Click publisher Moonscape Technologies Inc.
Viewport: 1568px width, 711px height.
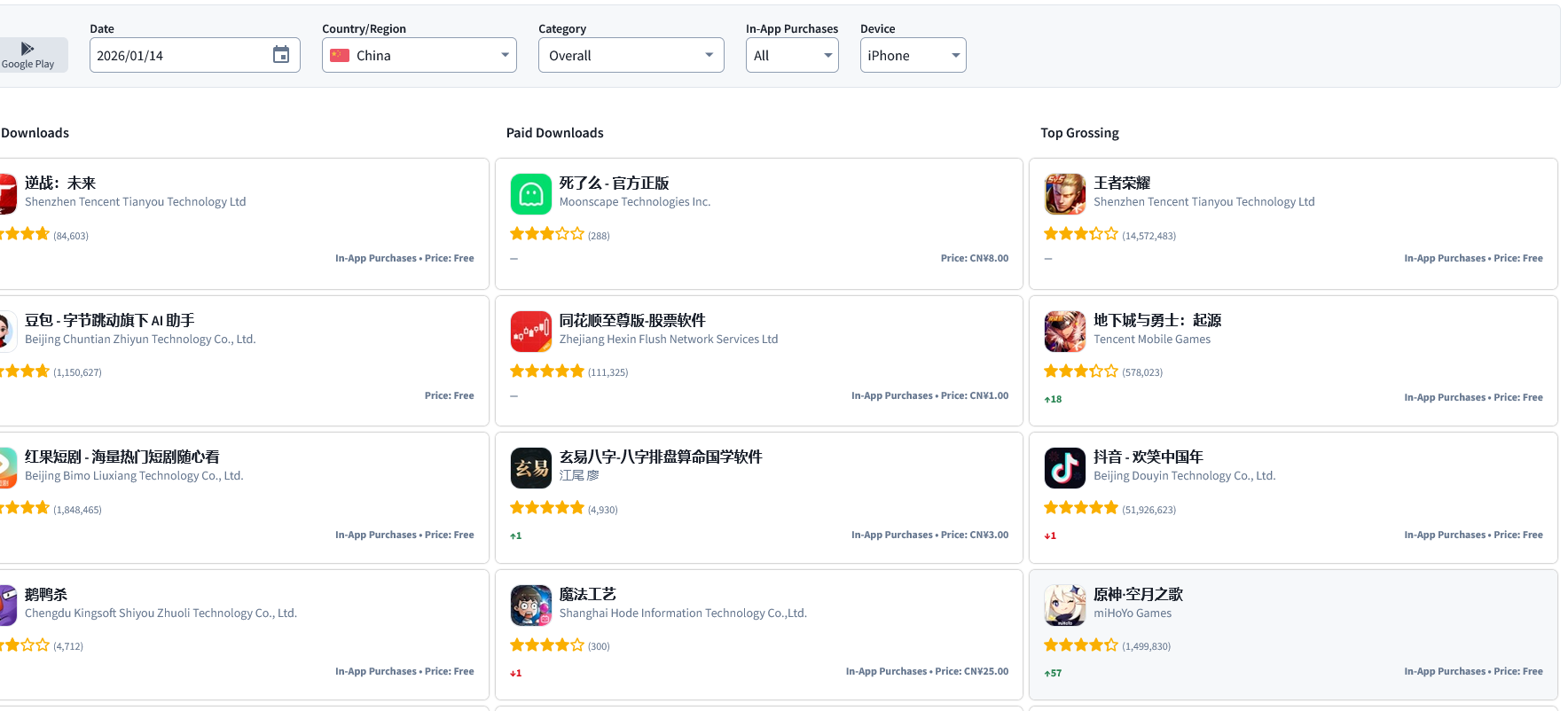tap(635, 202)
